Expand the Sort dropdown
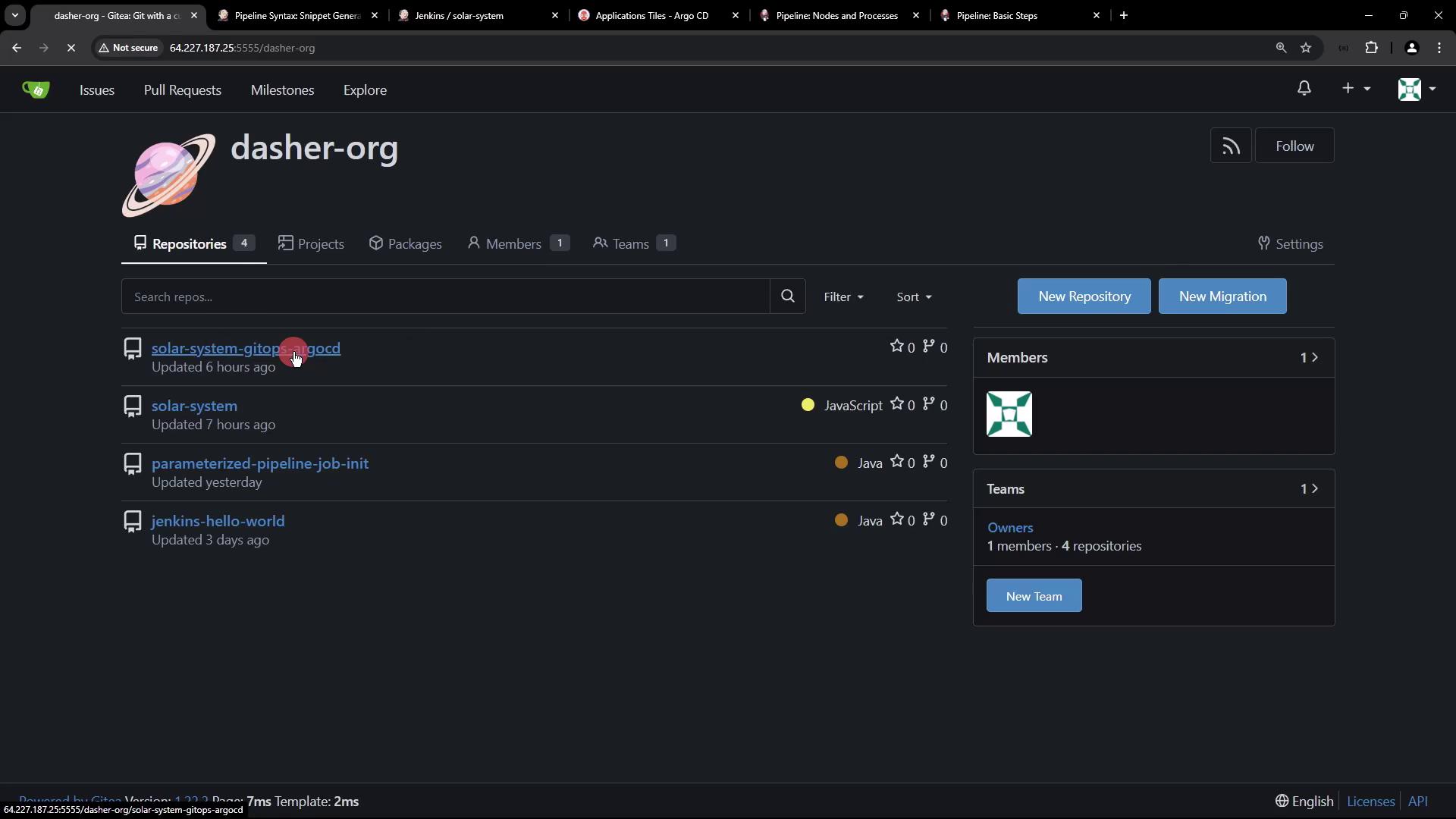 pos(914,297)
